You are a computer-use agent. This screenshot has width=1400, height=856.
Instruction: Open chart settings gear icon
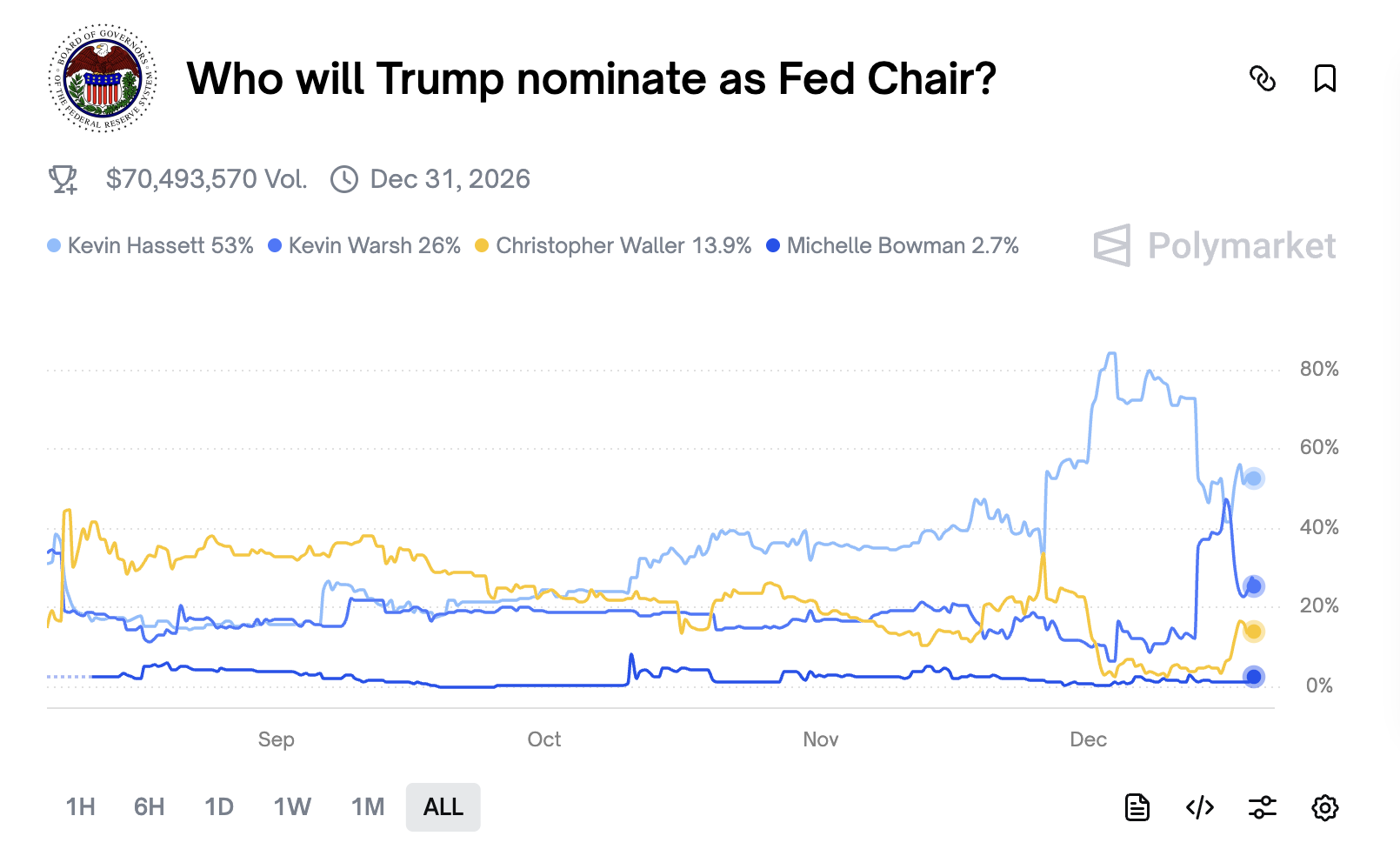coord(1324,807)
